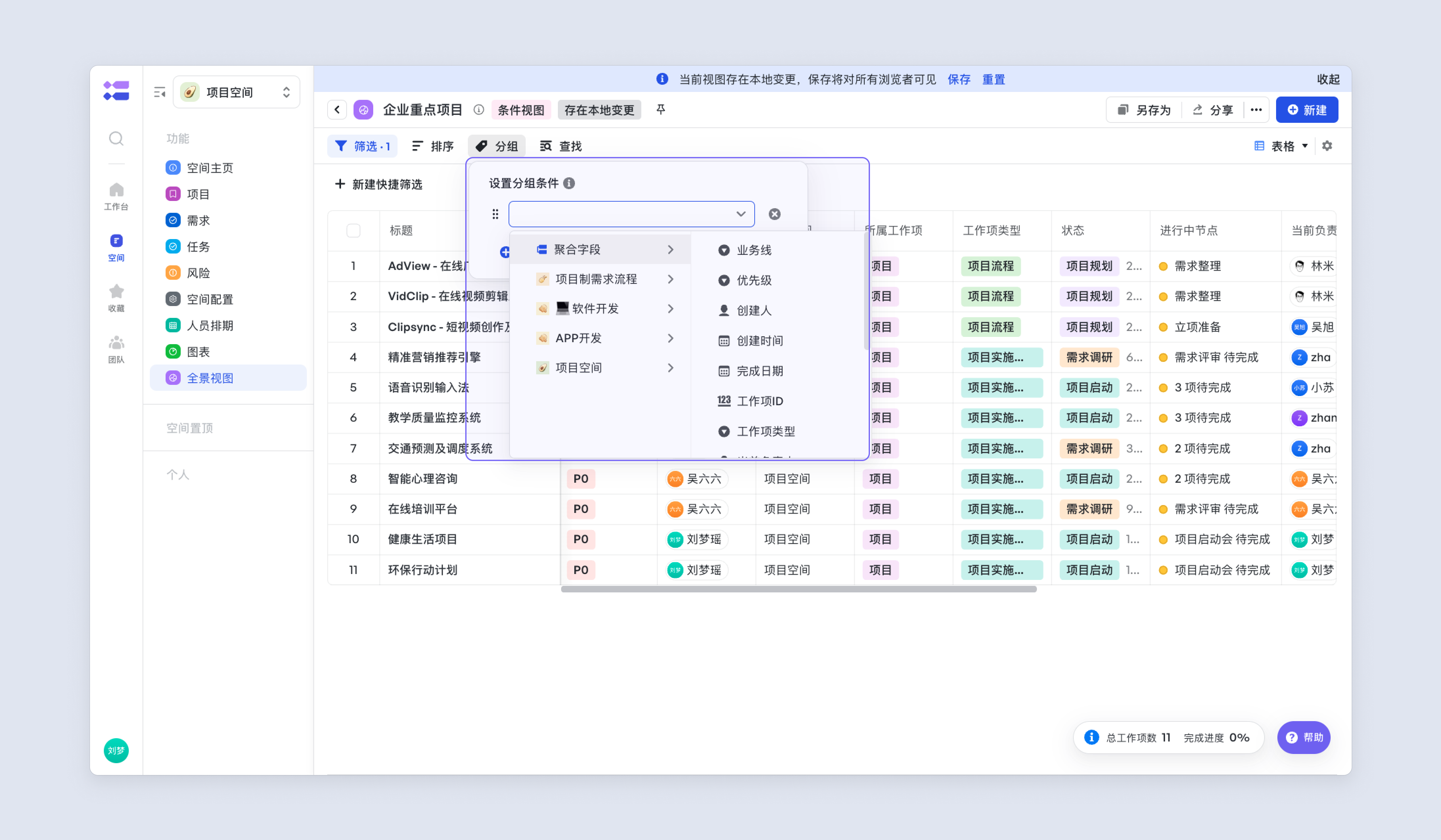Viewport: 1441px width, 840px height.
Task: Open 团队 team section
Action: 116,349
